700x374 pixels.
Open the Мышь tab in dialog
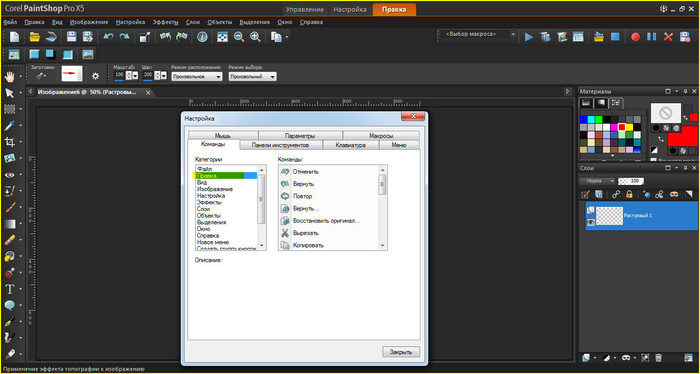coord(223,136)
